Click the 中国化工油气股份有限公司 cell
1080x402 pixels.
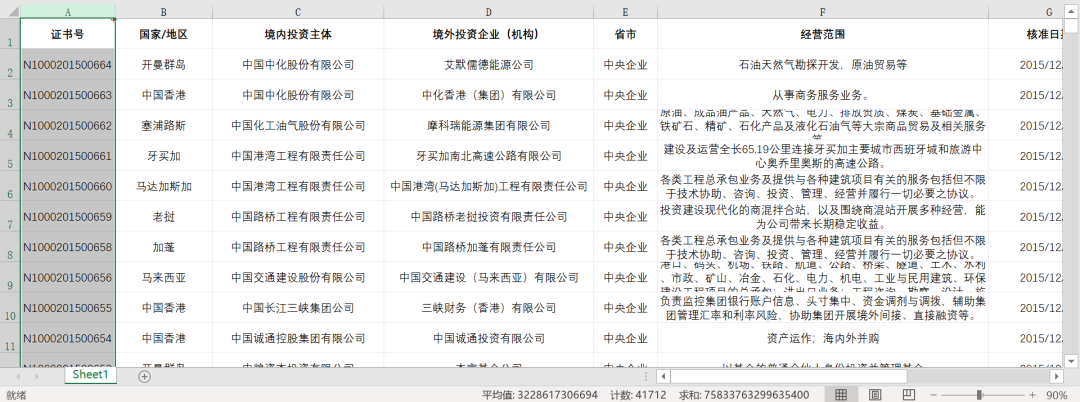(x=298, y=125)
